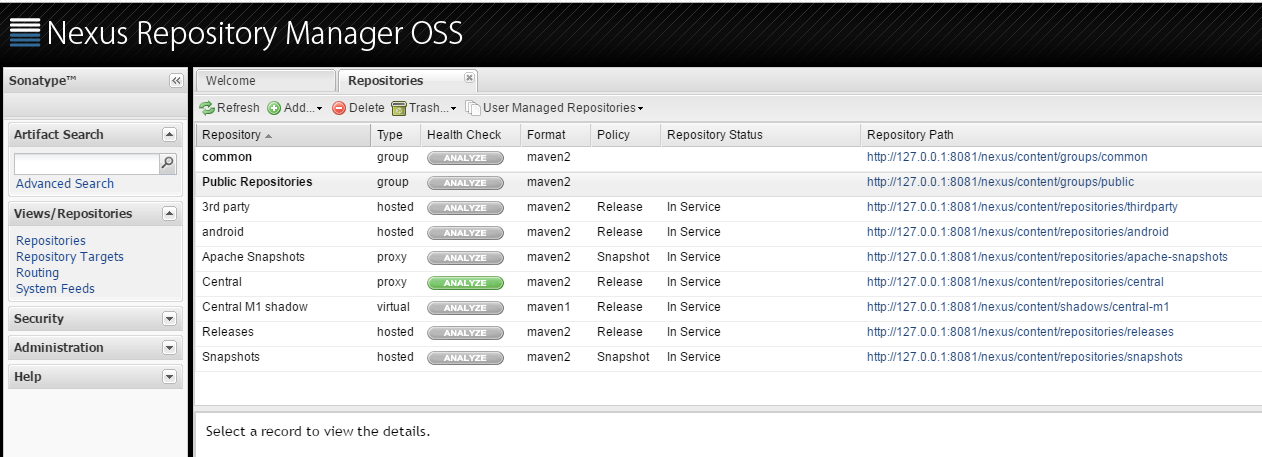Expand the Security section
This screenshot has width=1262, height=457.
pyautogui.click(x=169, y=319)
